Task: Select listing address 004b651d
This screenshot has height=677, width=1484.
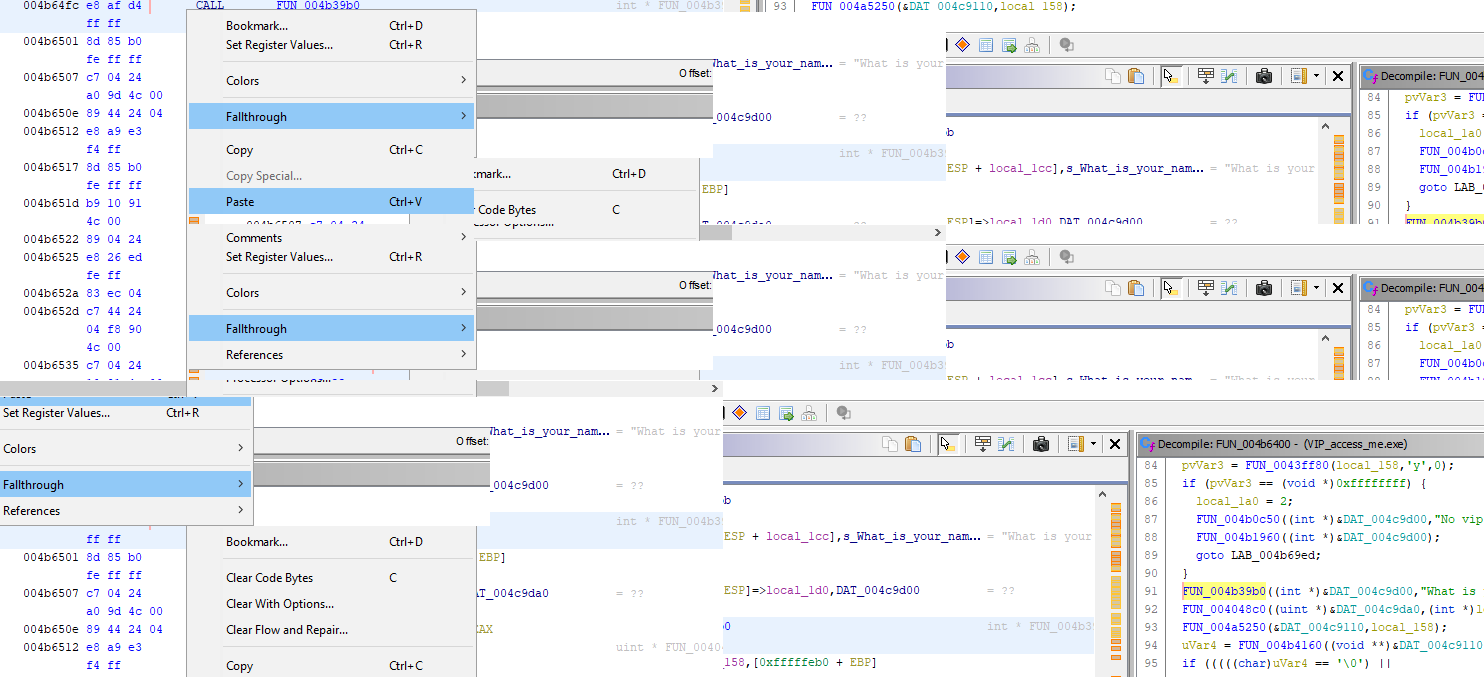Action: coord(49,203)
